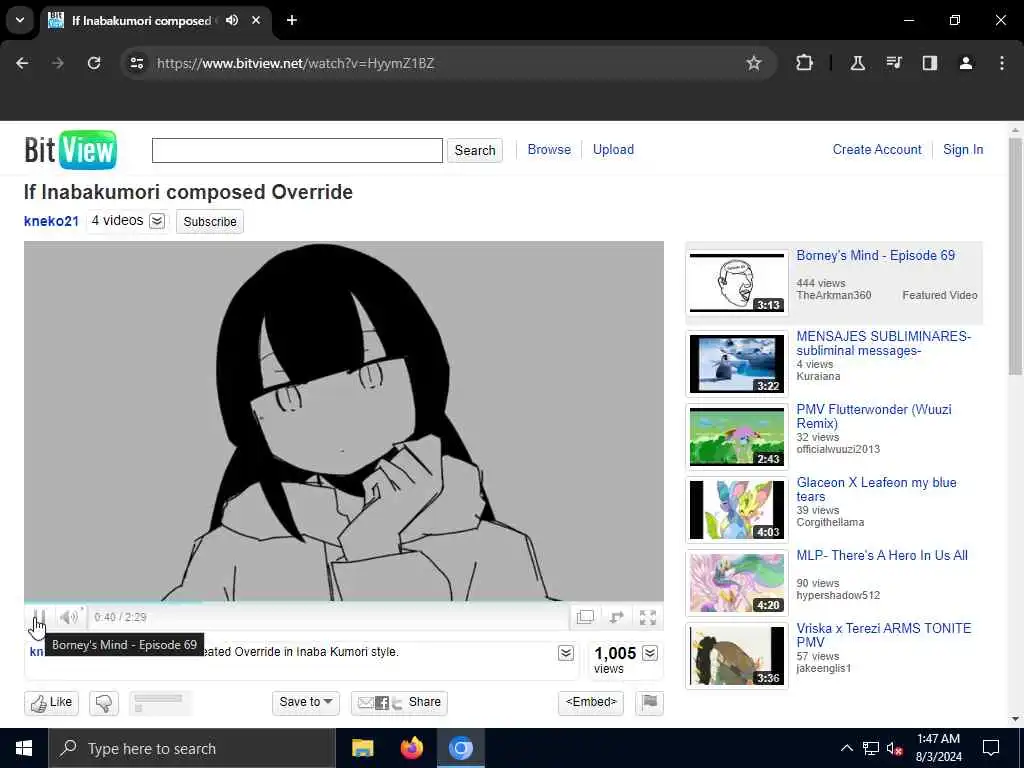This screenshot has height=768, width=1024.
Task: Open the notification center icon
Action: point(991,748)
